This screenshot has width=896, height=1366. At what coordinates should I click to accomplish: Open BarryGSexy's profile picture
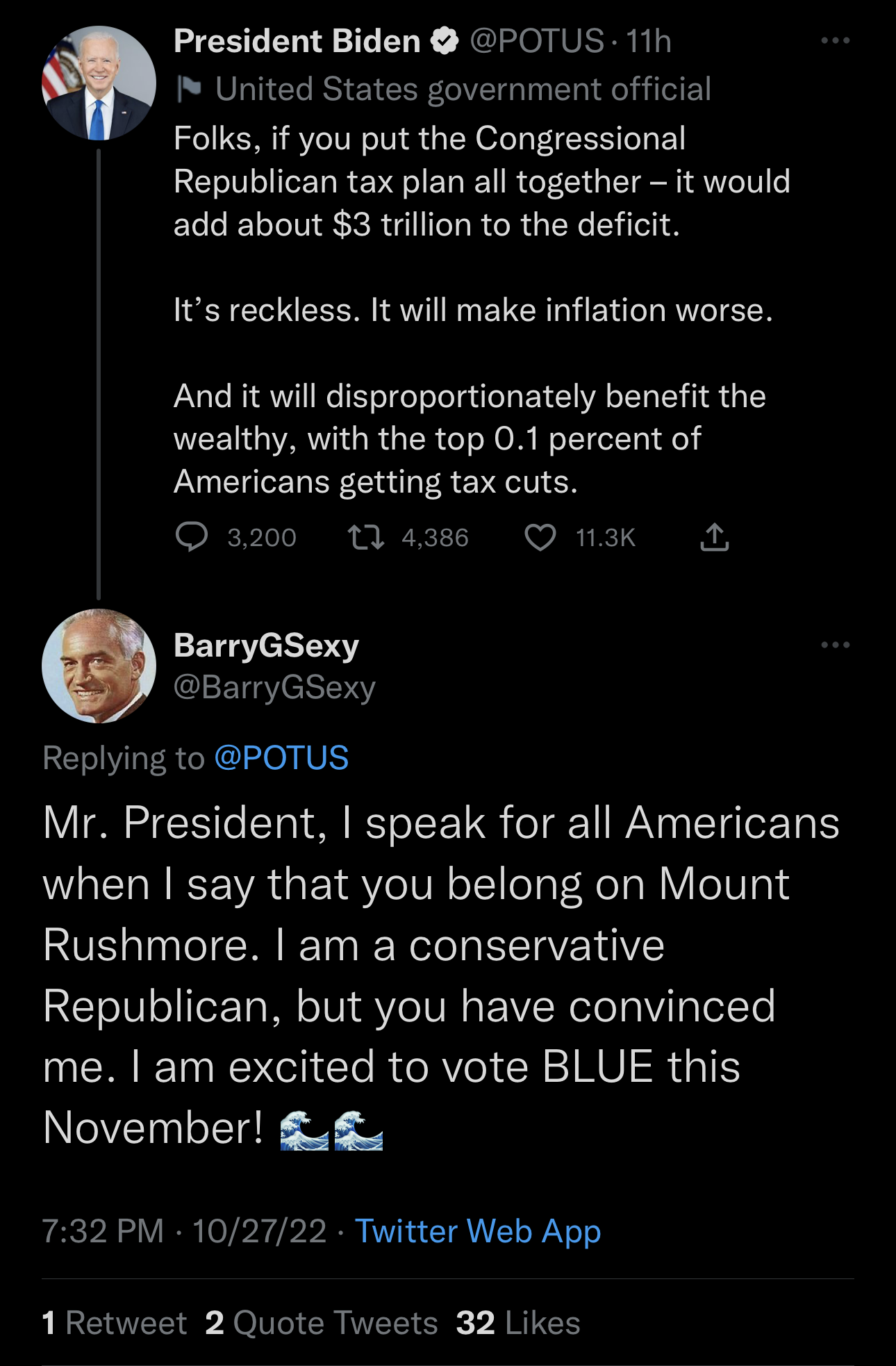(99, 666)
